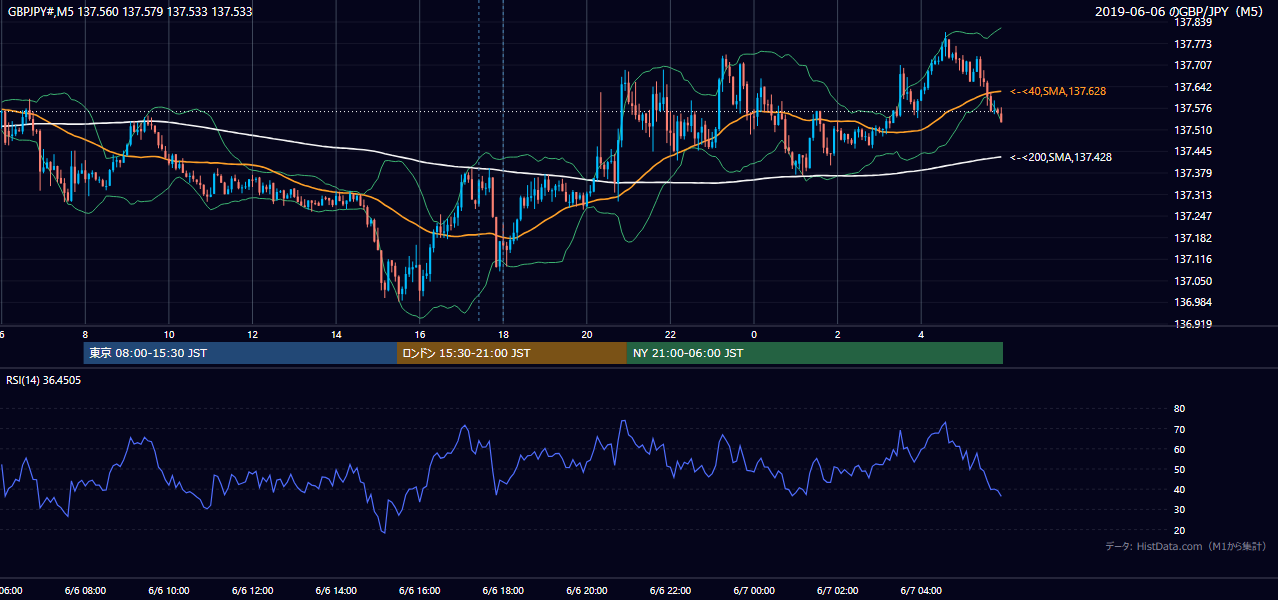The width and height of the screenshot is (1278, 600).
Task: Select price level 137.510 on the price axis
Action: (x=1192, y=130)
